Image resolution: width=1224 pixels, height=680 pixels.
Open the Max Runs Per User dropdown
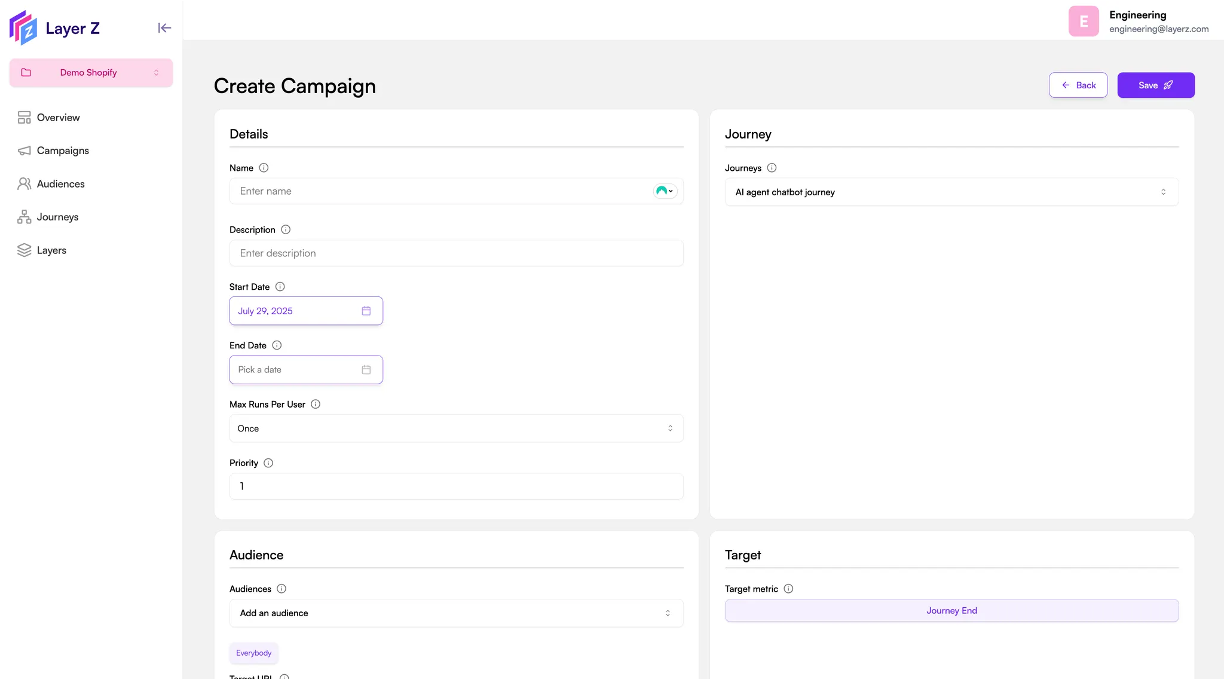(x=456, y=428)
